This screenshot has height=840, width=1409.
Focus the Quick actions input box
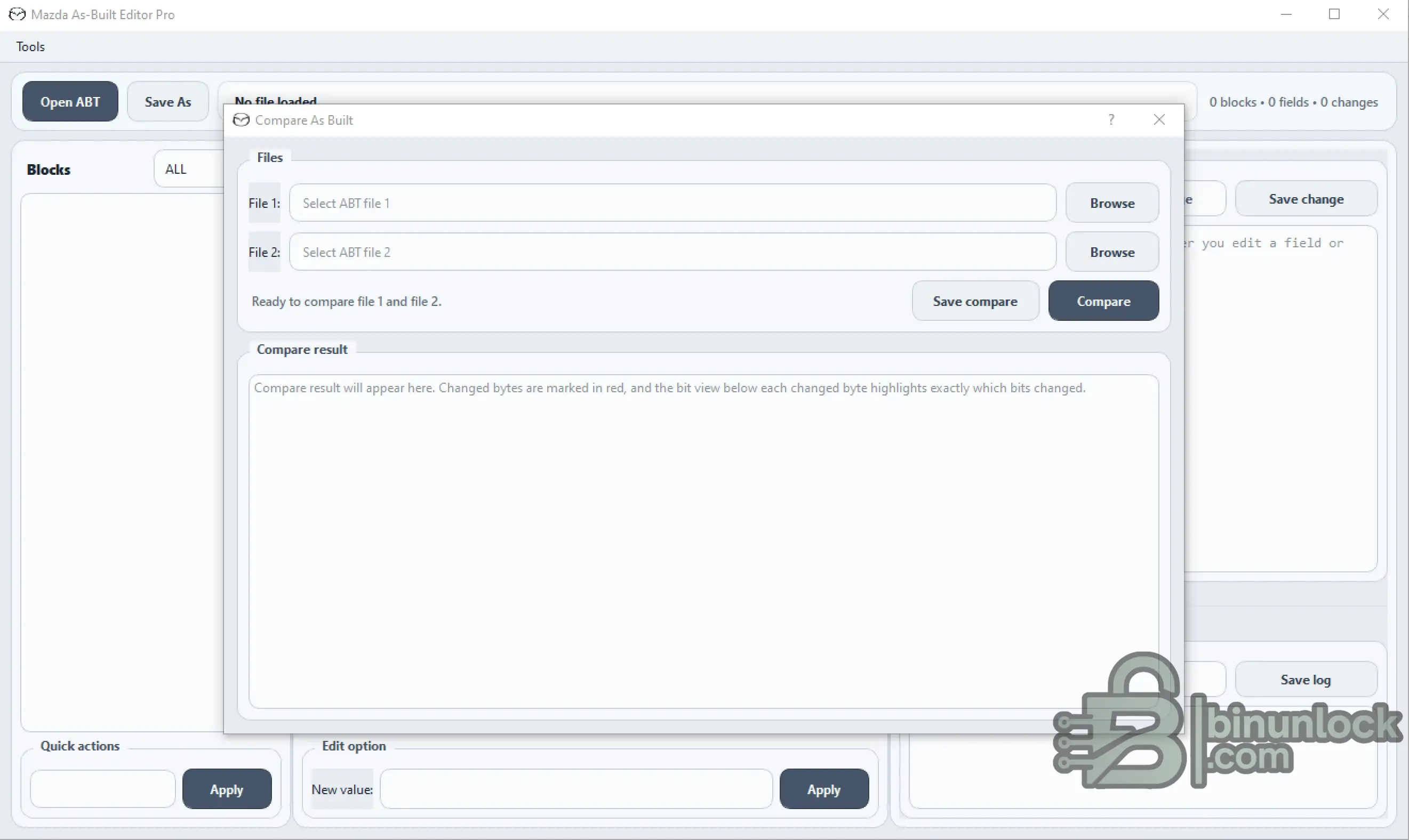102,789
